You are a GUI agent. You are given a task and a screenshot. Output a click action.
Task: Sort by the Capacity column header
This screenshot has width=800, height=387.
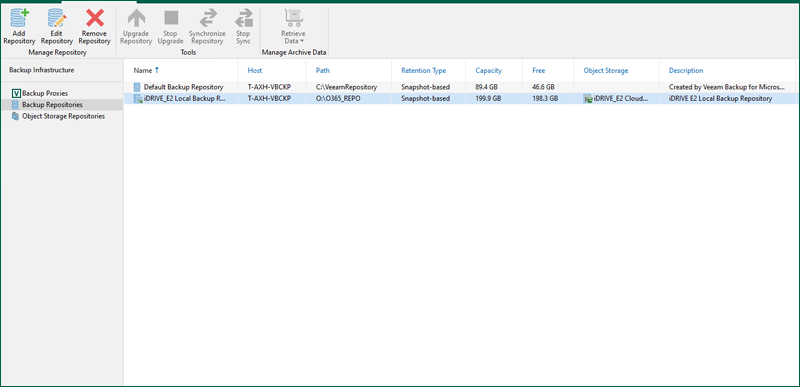488,70
